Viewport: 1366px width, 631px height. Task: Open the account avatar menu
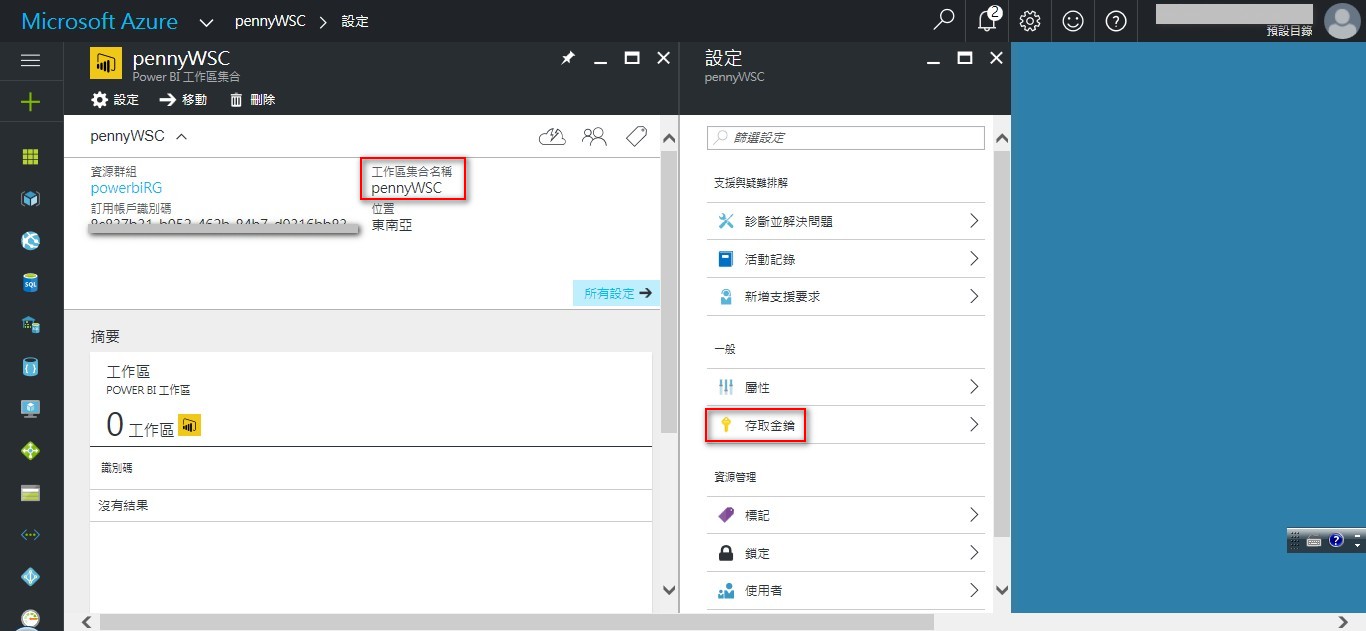(x=1340, y=21)
